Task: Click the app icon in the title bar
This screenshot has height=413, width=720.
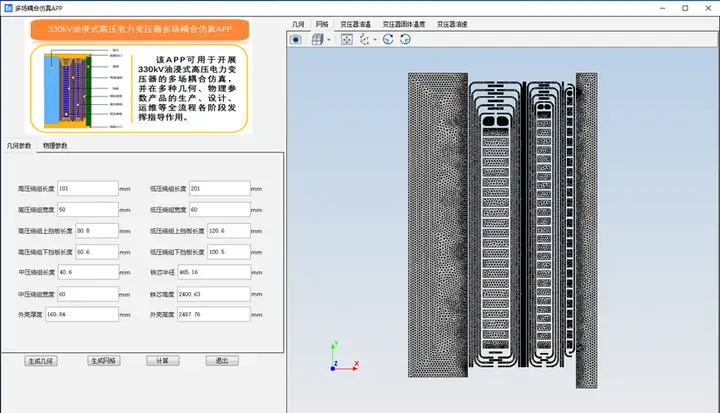Action: pos(8,8)
